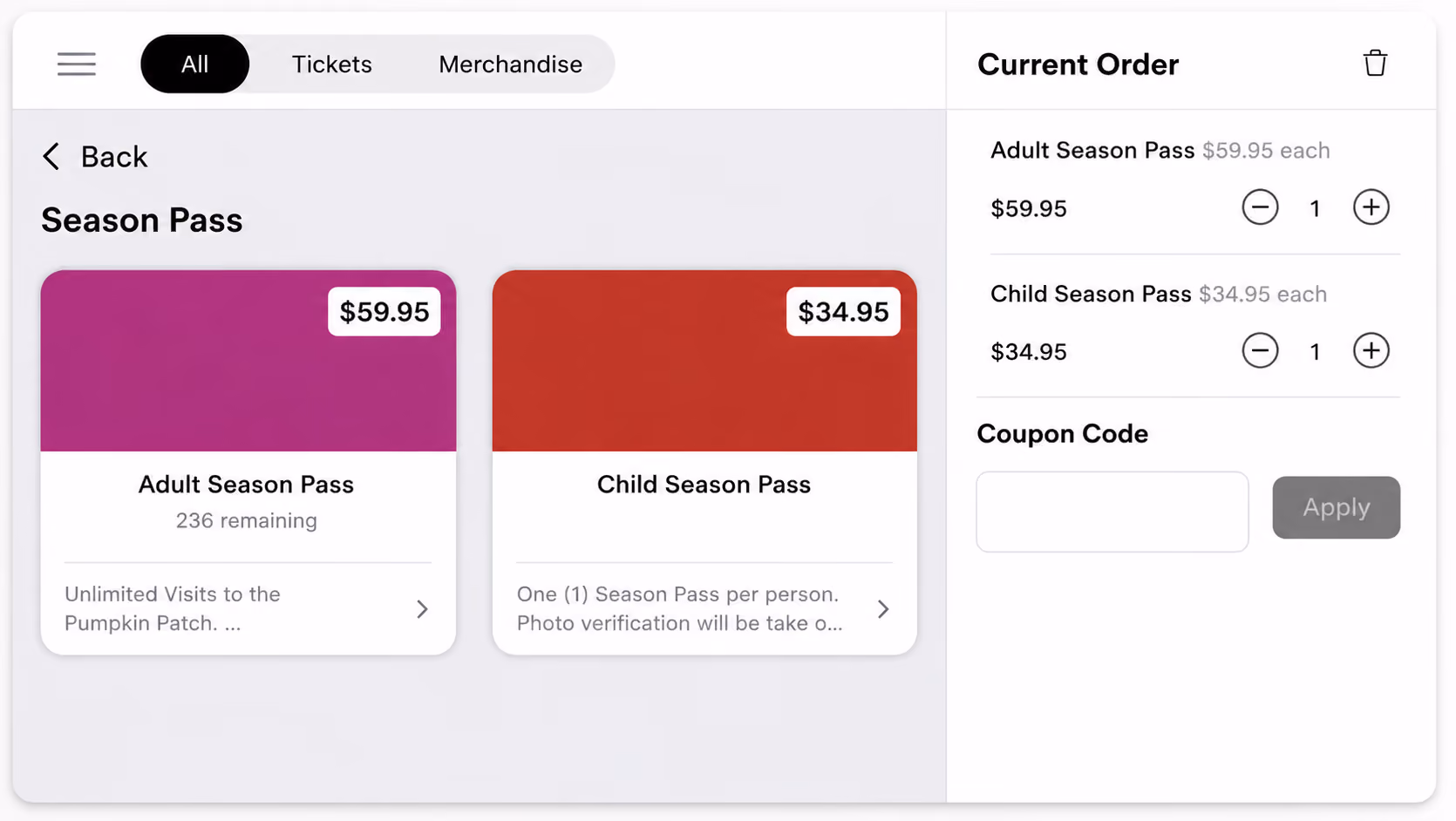1456x821 pixels.
Task: Focus the Coupon Code input field
Action: click(1112, 512)
